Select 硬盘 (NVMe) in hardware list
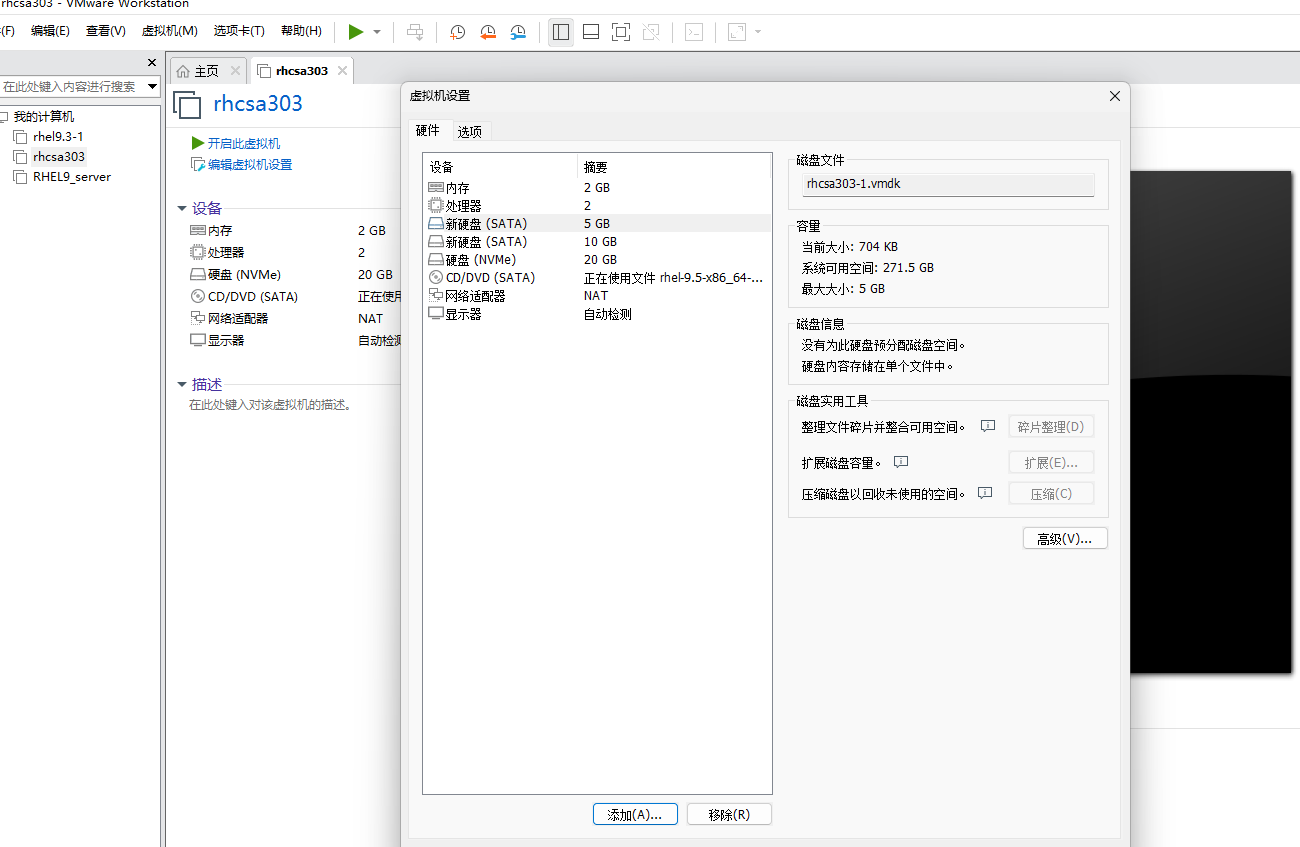 coord(597,260)
